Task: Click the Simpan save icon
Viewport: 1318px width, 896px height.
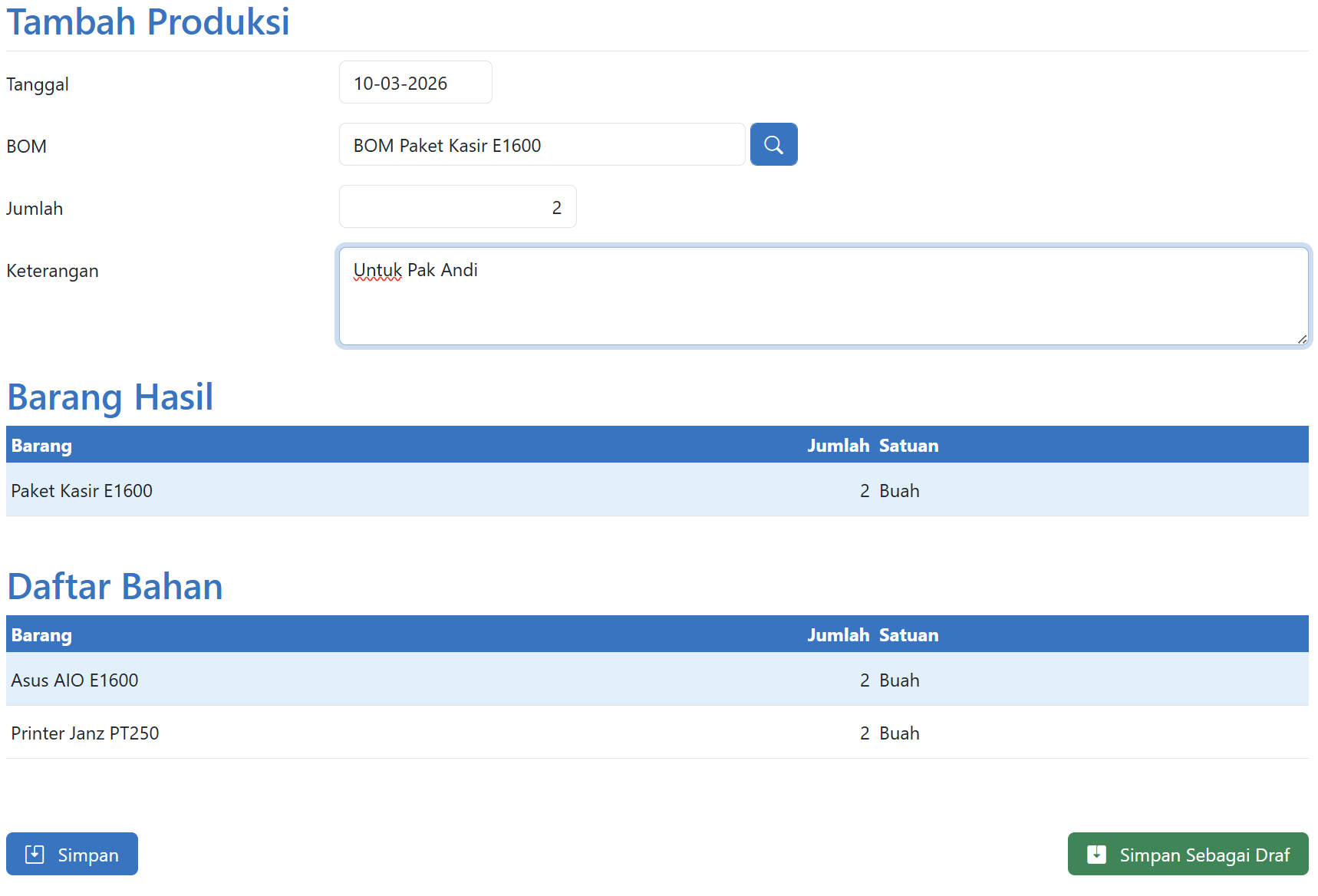Action: pyautogui.click(x=35, y=855)
